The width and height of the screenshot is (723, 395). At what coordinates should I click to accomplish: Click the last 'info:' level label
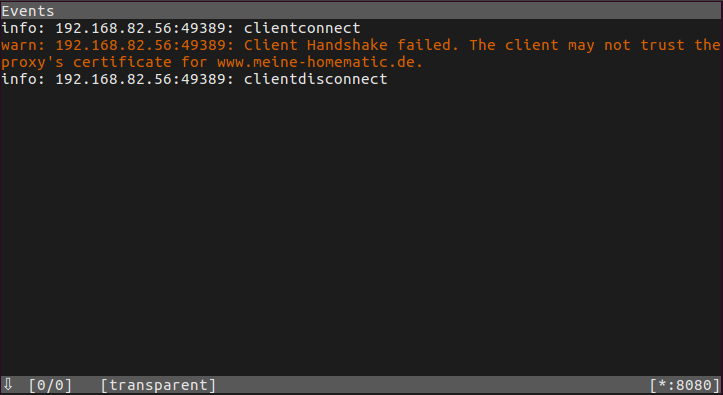pos(24,79)
